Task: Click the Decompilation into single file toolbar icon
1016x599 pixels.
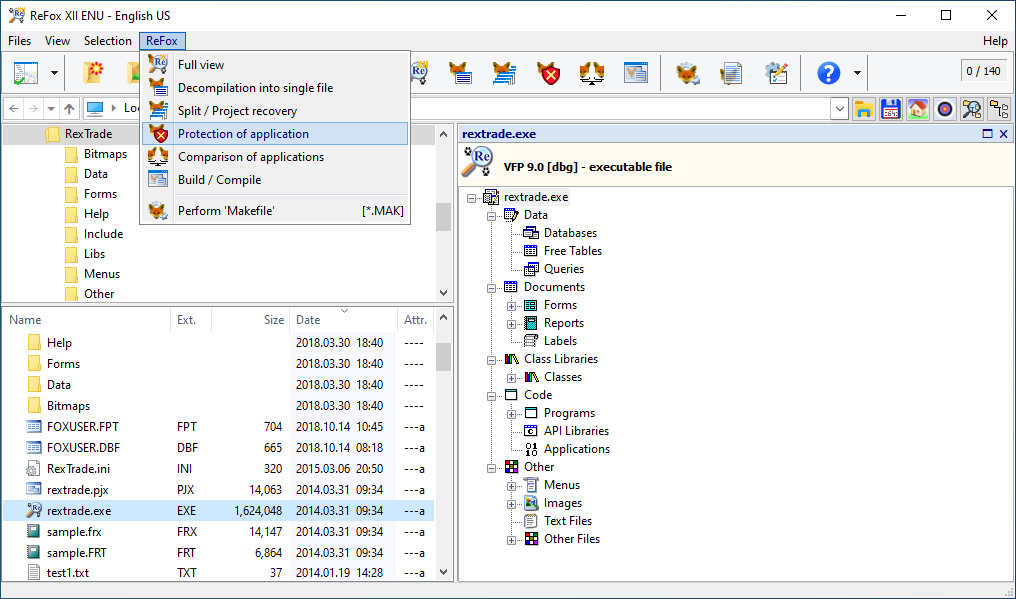Action: [459, 73]
